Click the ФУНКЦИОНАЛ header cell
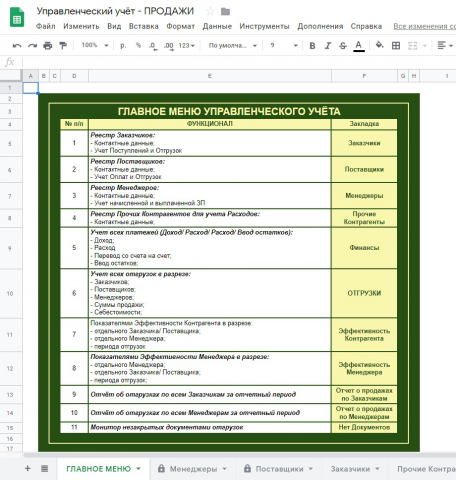 tap(210, 124)
